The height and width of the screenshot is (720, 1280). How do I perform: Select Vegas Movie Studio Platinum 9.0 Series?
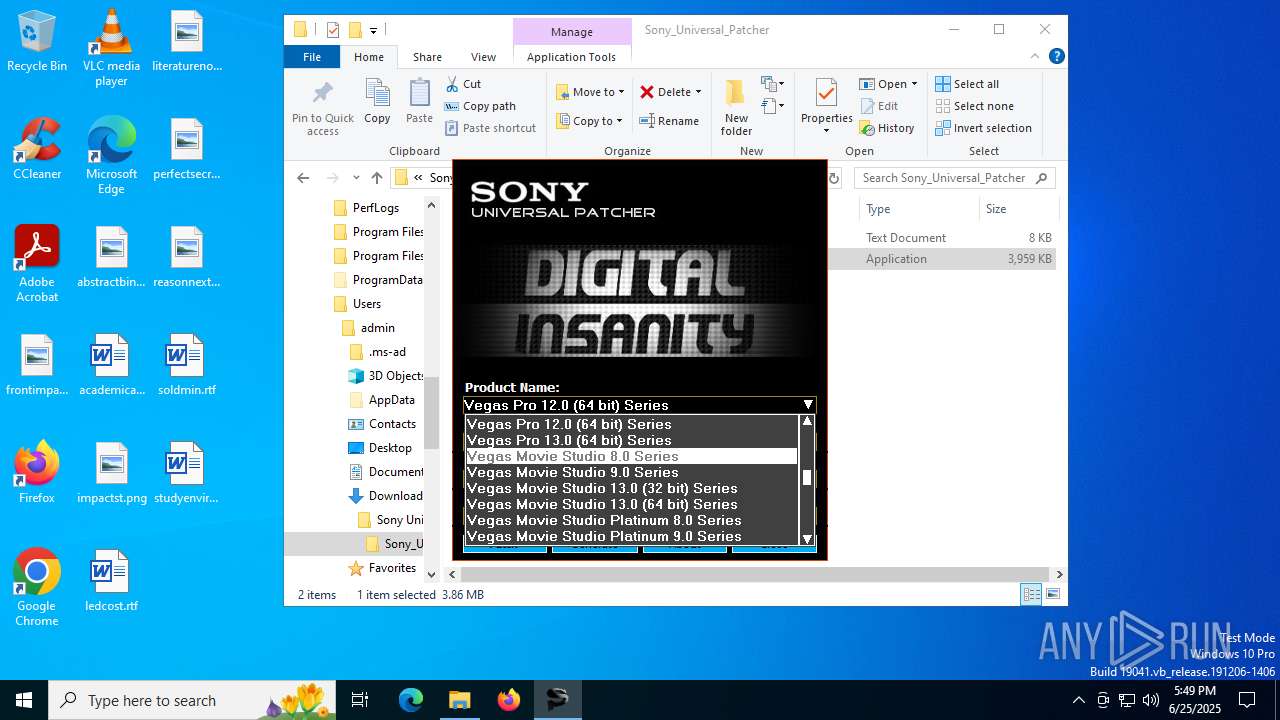(631, 536)
